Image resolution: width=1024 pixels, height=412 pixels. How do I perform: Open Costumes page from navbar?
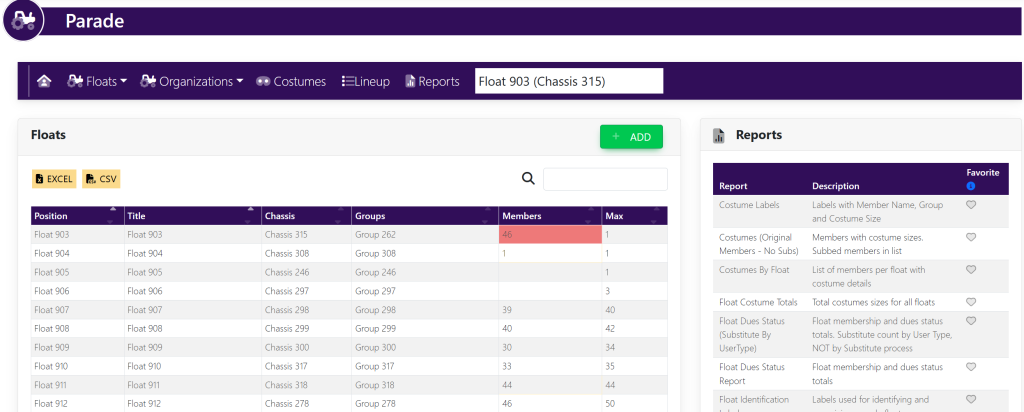(291, 82)
